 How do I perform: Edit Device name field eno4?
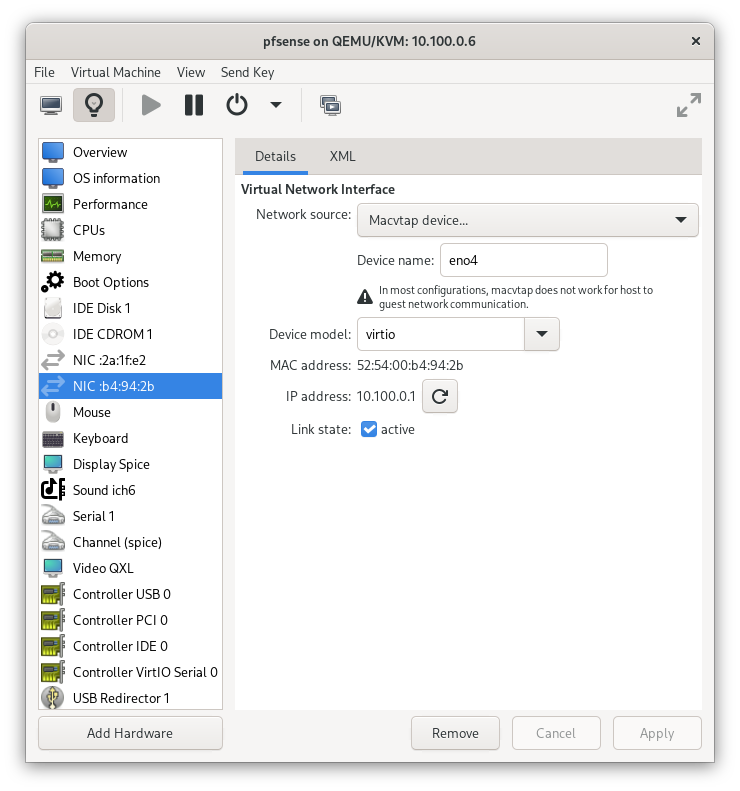click(524, 260)
